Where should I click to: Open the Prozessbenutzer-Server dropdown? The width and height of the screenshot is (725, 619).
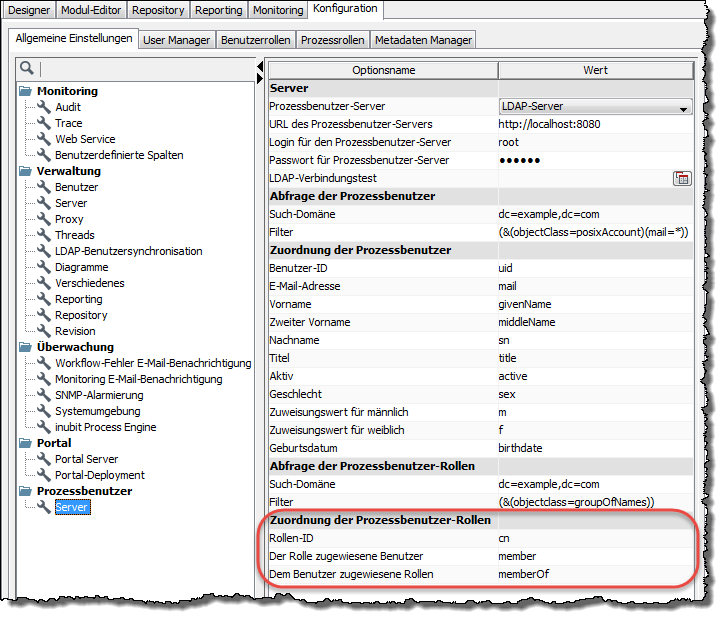tap(595, 107)
